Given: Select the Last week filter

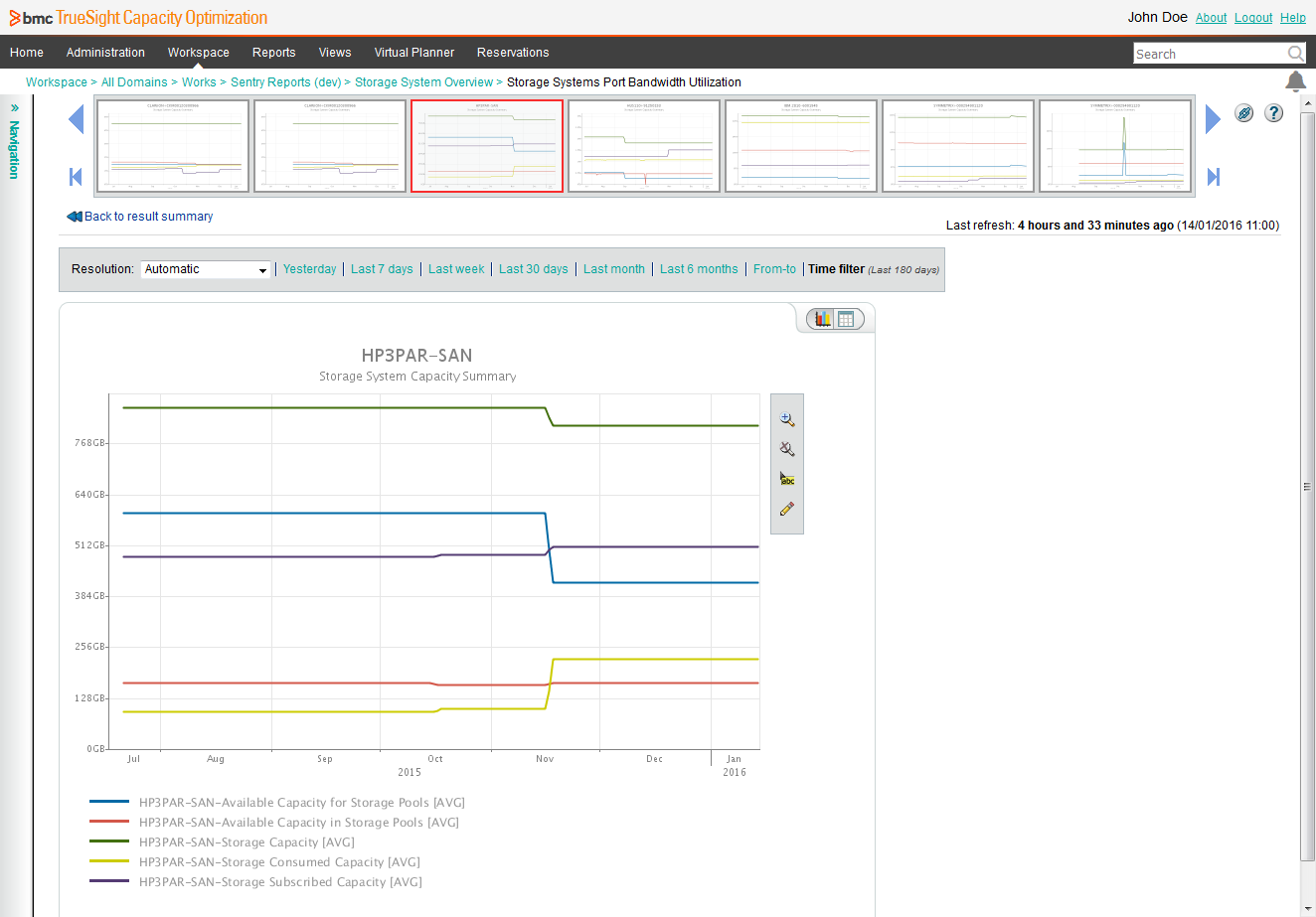Looking at the screenshot, I should tap(456, 269).
